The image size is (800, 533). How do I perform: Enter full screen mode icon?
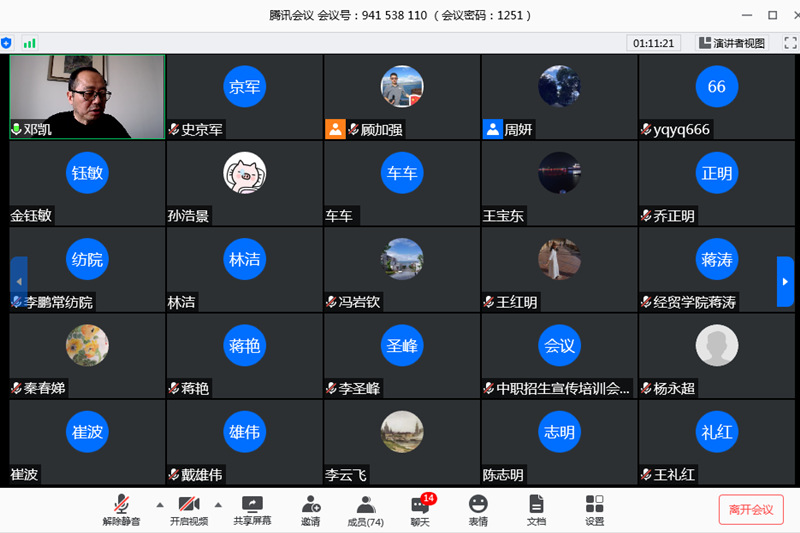pos(790,43)
